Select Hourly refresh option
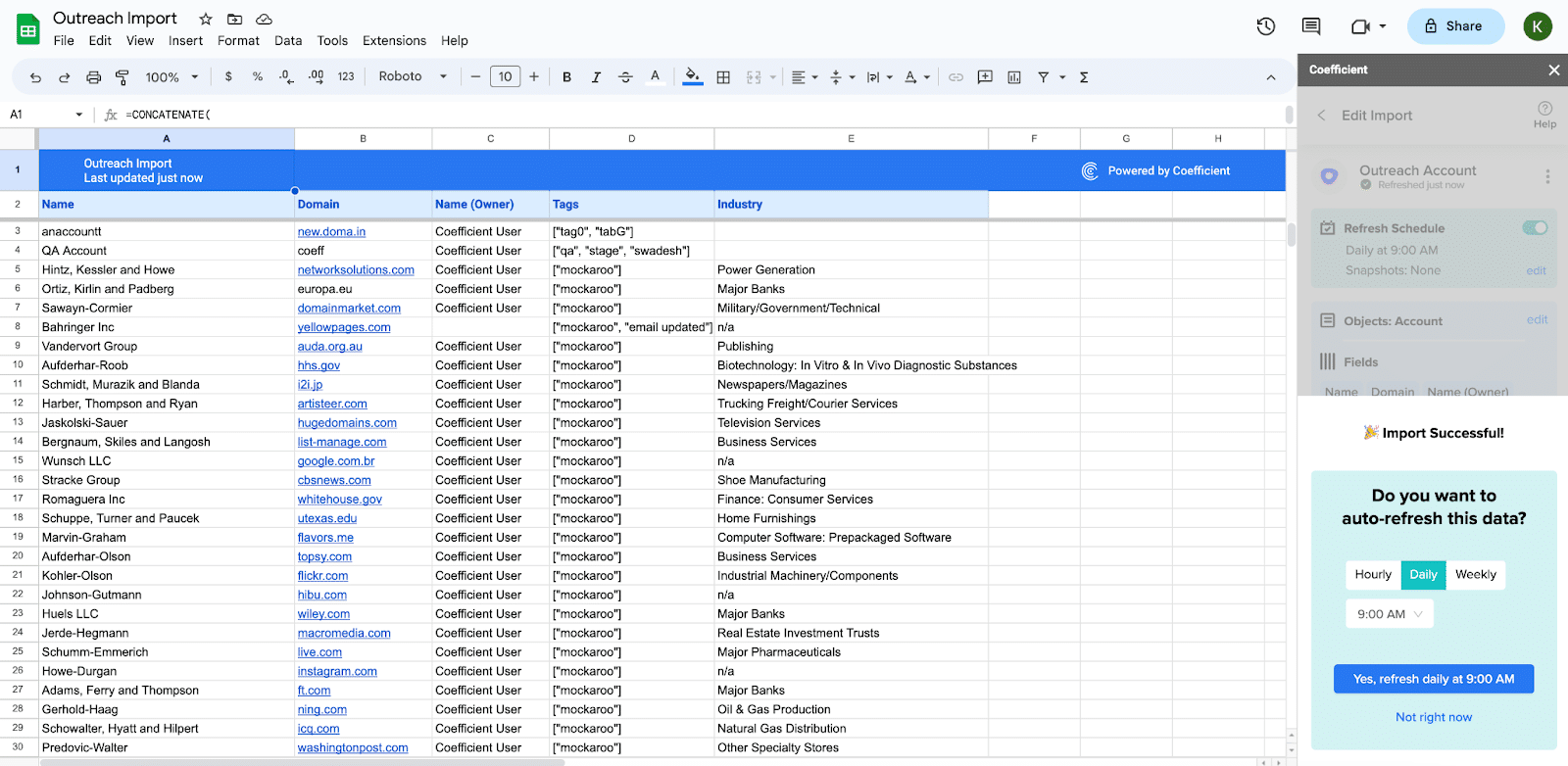 tap(1373, 575)
